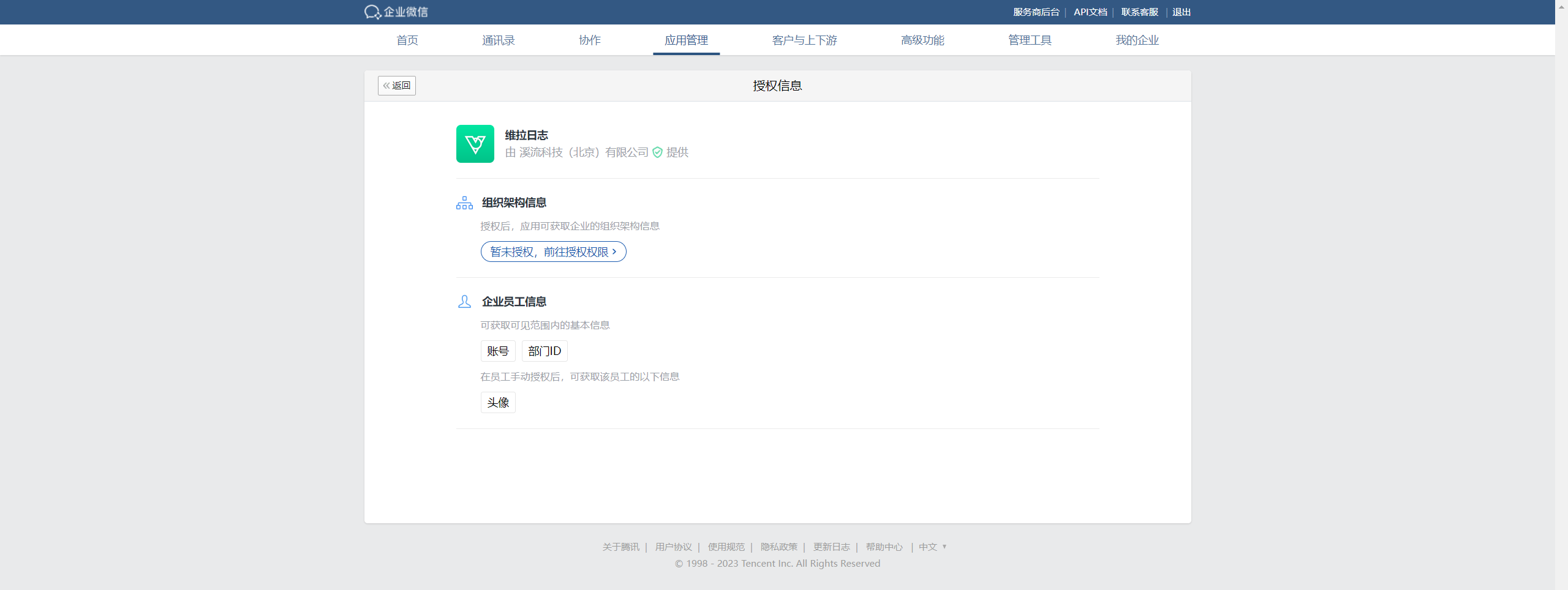1568x590 pixels.
Task: Open 用户协议 footer link
Action: [673, 547]
